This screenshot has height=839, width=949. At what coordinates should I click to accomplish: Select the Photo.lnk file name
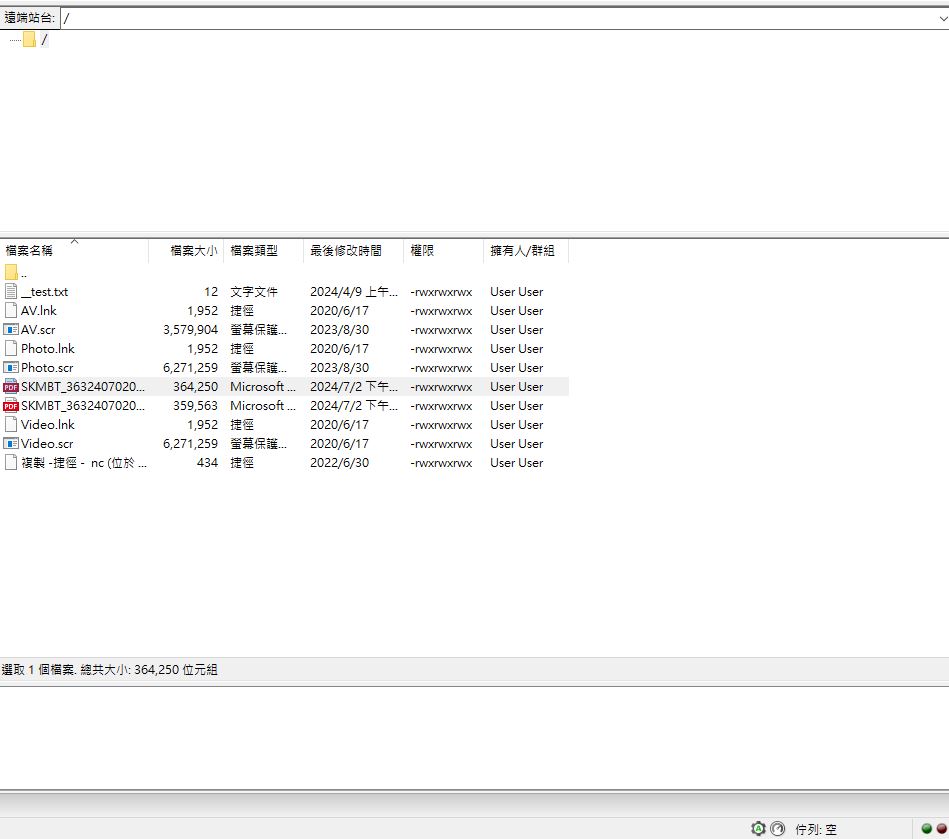(x=48, y=349)
